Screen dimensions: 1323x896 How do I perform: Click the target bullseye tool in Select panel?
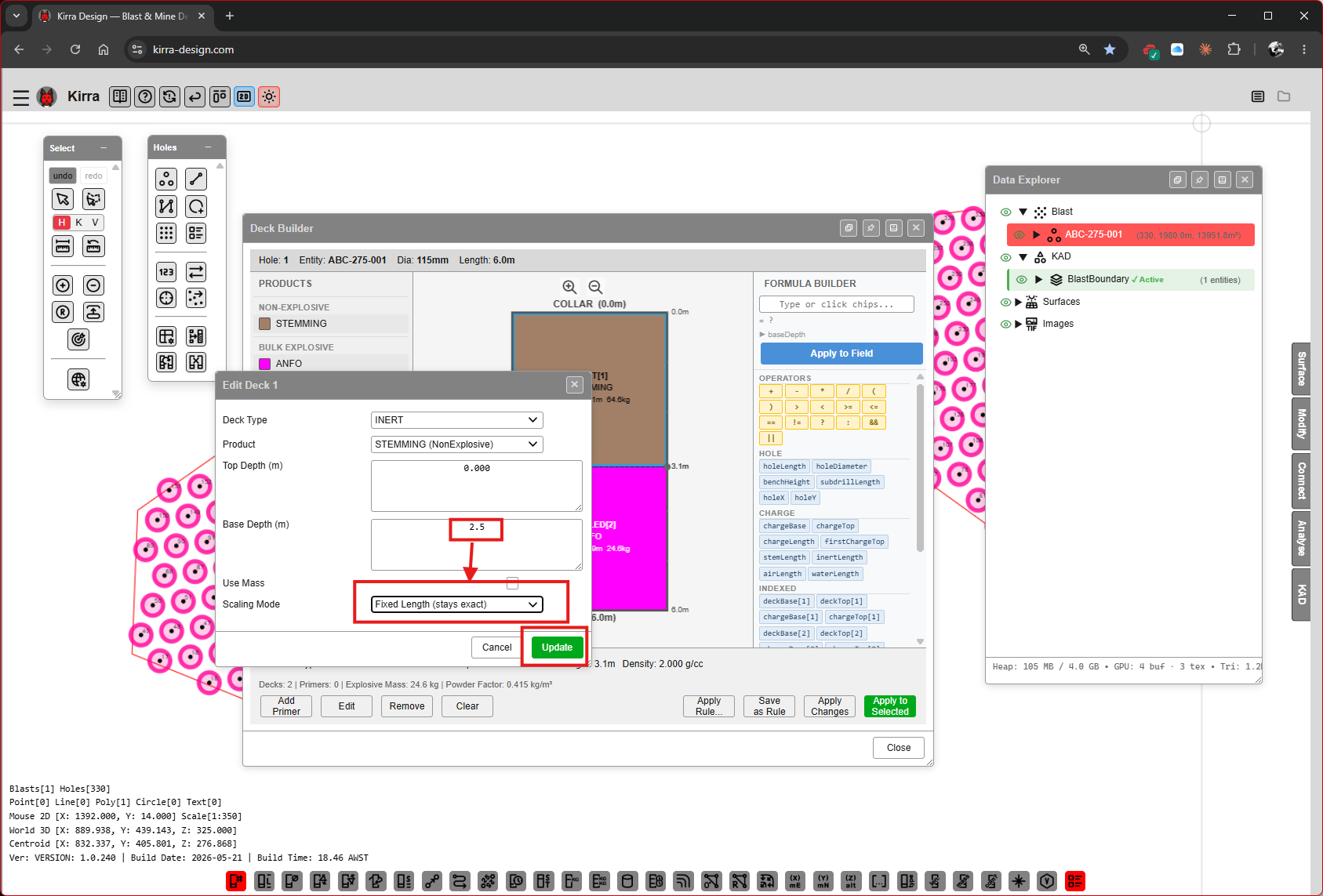point(78,339)
